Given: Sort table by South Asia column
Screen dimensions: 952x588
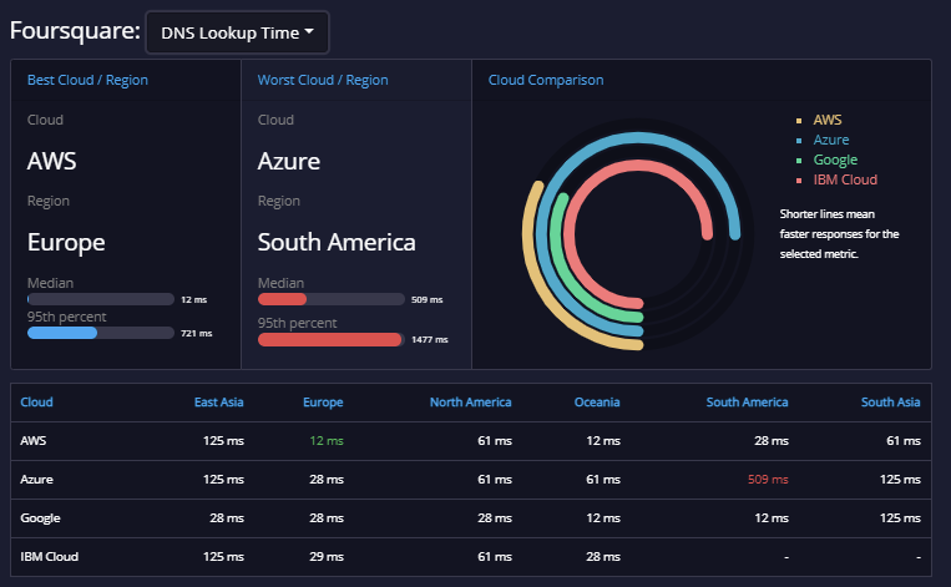Looking at the screenshot, I should click(890, 402).
